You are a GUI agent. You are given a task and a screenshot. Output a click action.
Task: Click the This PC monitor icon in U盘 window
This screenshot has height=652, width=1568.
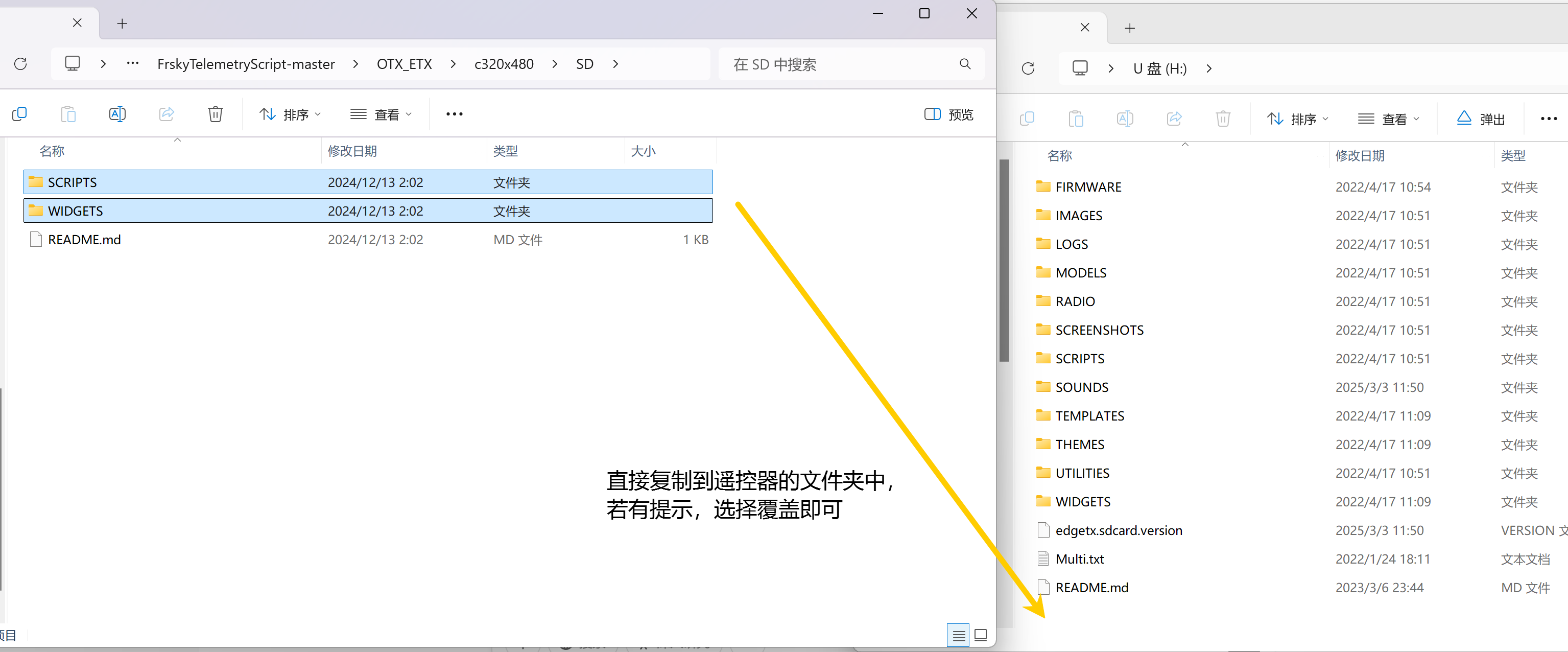point(1080,68)
